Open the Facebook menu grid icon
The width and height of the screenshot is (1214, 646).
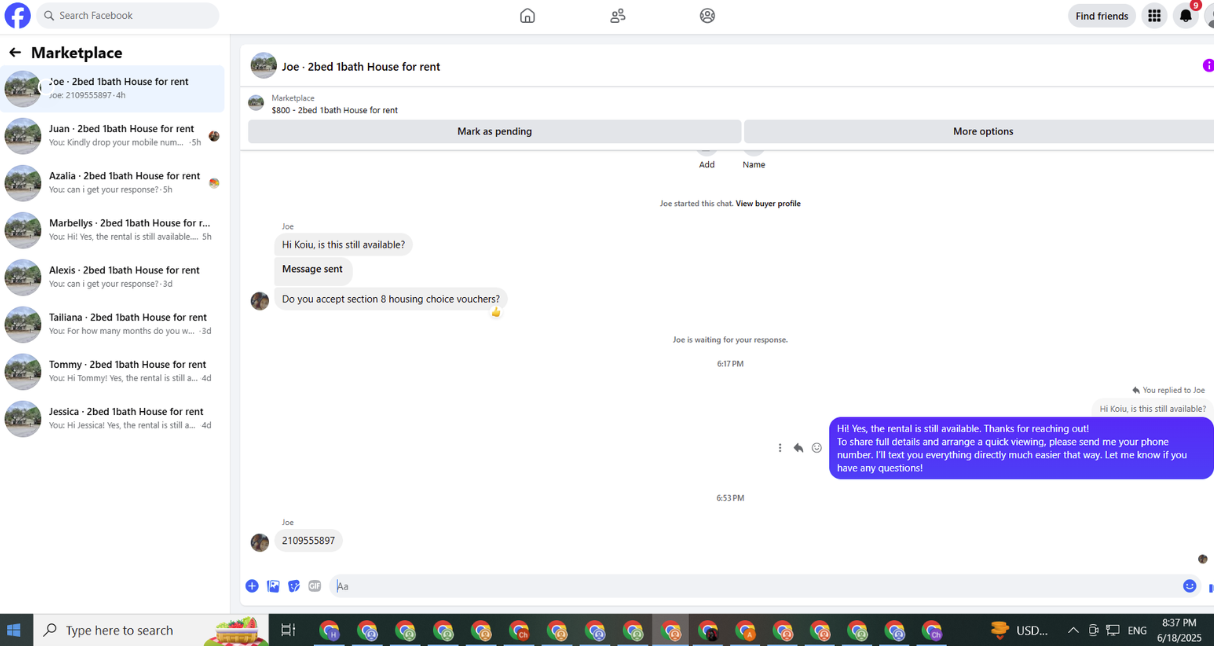pyautogui.click(x=1154, y=15)
